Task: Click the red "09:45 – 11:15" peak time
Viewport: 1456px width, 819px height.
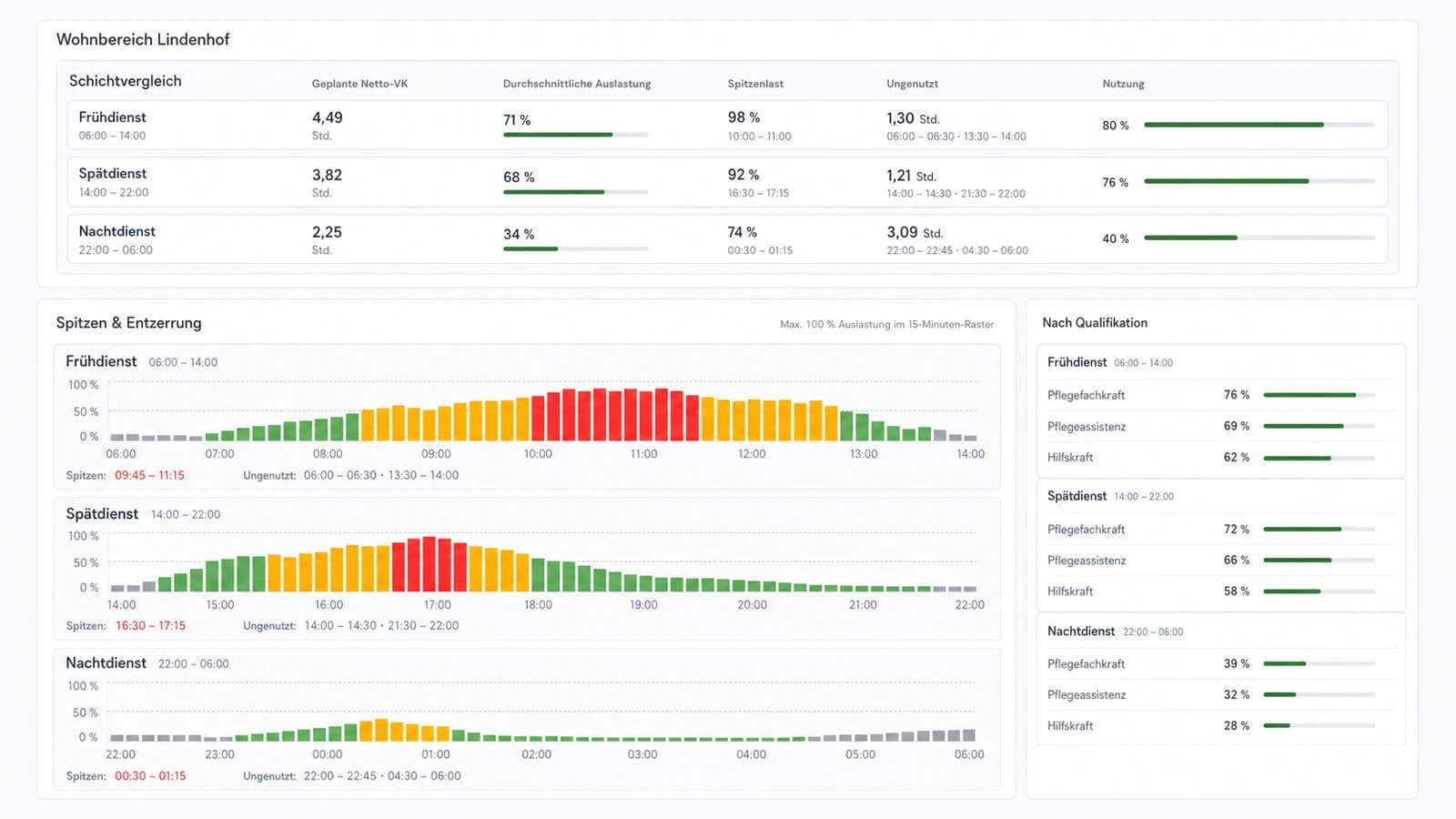Action: point(149,475)
